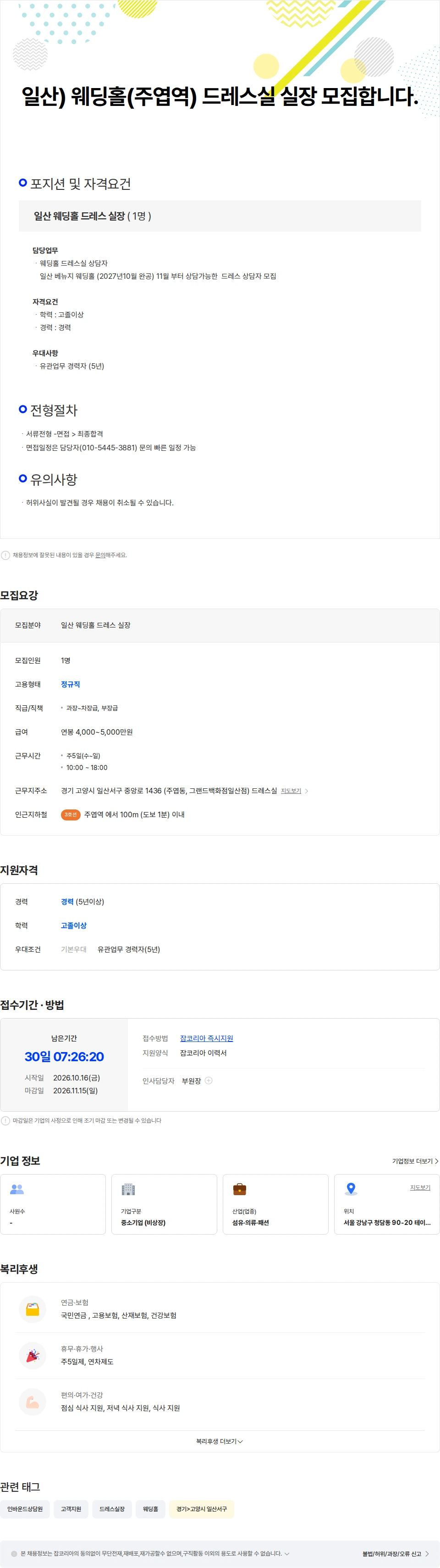Click the info icon beside 마감일은 기업의 사정으로

tap(5, 1120)
